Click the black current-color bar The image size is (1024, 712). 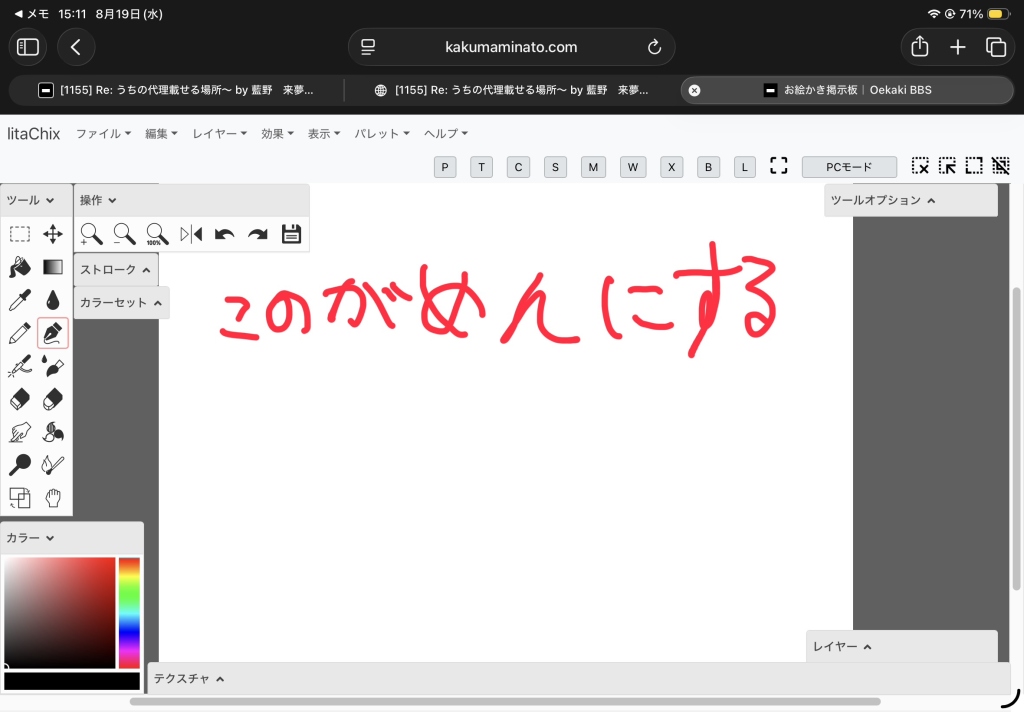coord(72,681)
